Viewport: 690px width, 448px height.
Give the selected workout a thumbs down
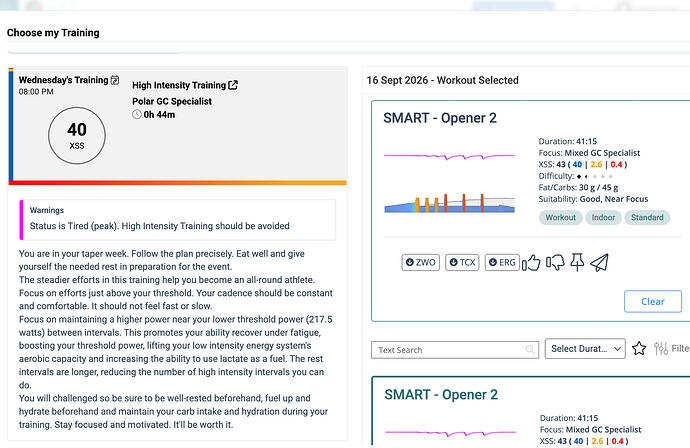coord(555,263)
